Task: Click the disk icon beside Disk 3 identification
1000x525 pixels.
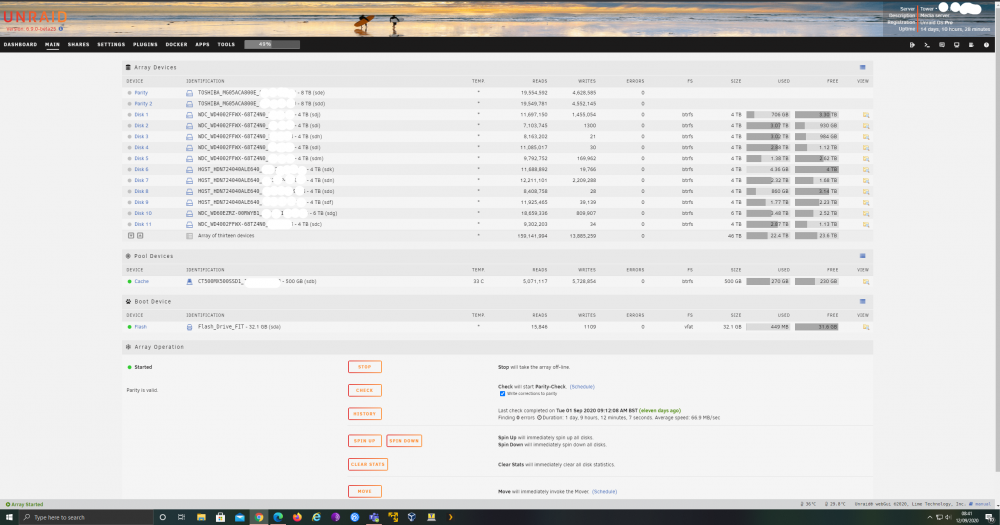Action: click(x=189, y=137)
